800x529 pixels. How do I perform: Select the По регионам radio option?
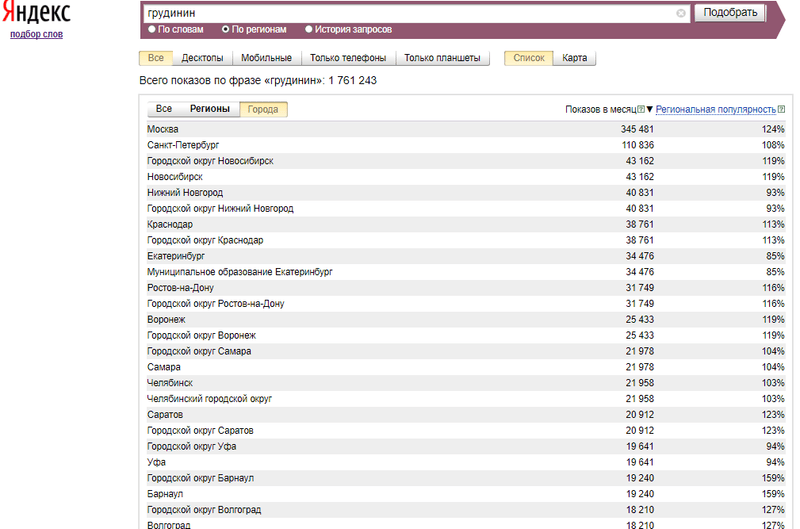tap(225, 30)
